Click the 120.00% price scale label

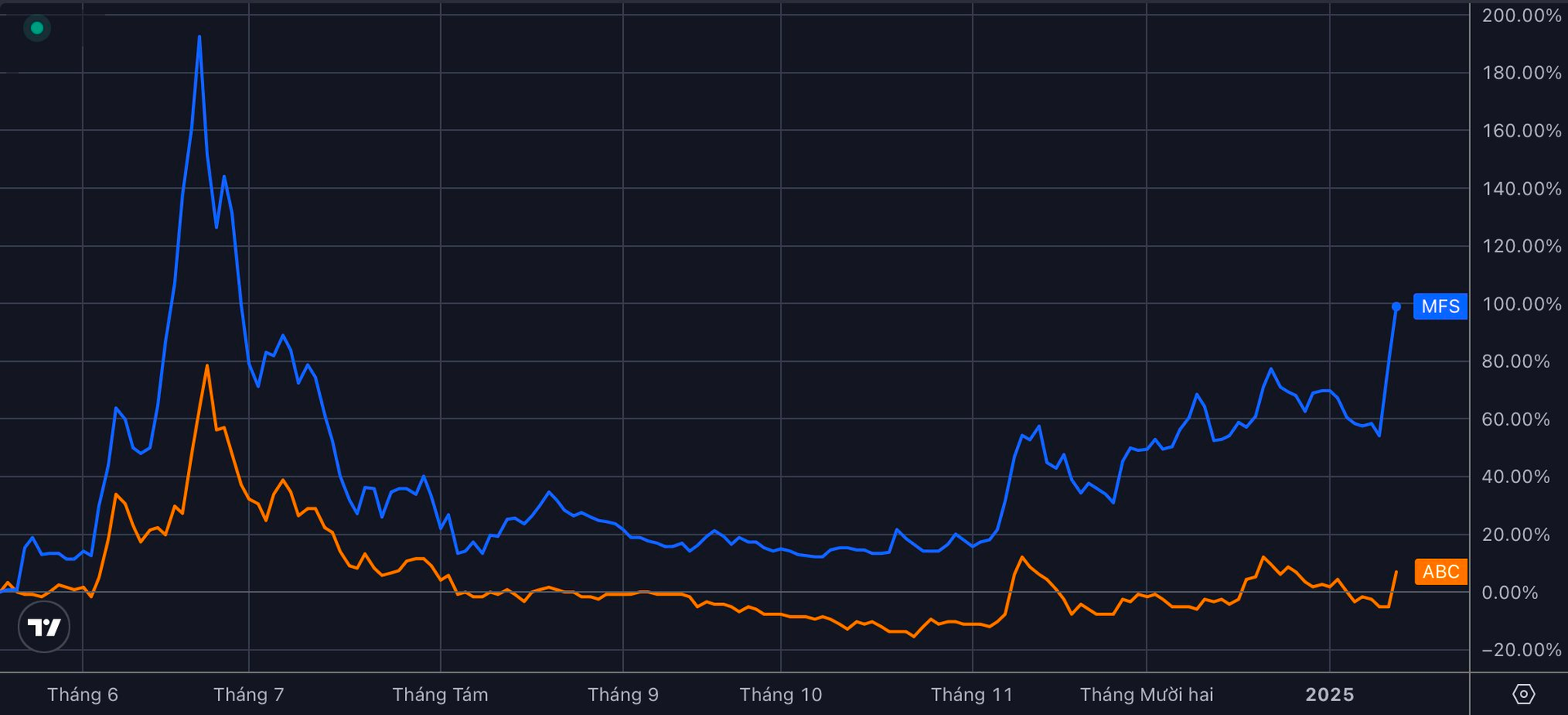pos(1521,246)
